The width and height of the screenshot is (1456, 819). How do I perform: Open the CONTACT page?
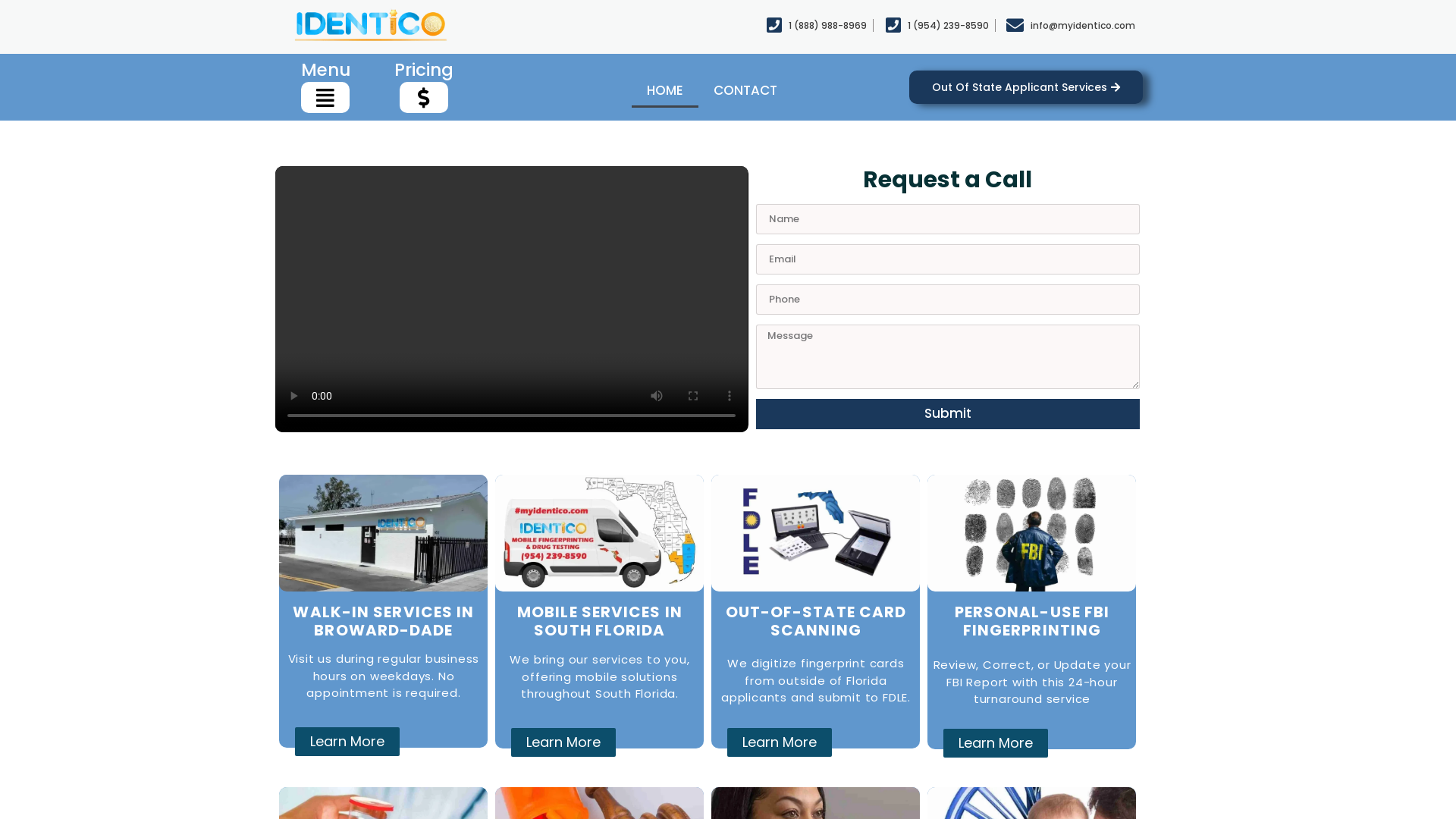(x=745, y=90)
